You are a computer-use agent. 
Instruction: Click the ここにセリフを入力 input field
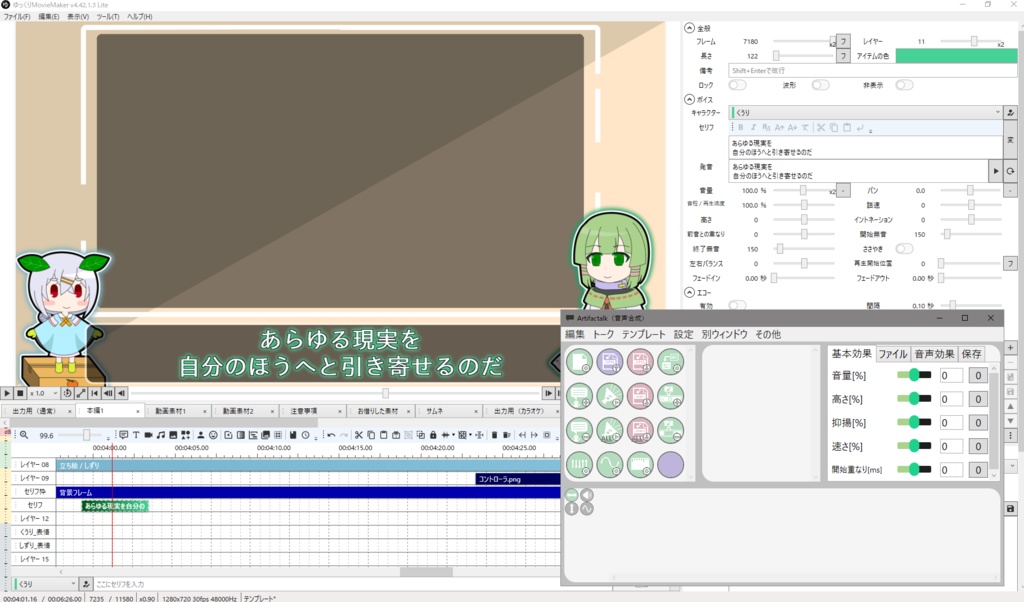click(327, 584)
